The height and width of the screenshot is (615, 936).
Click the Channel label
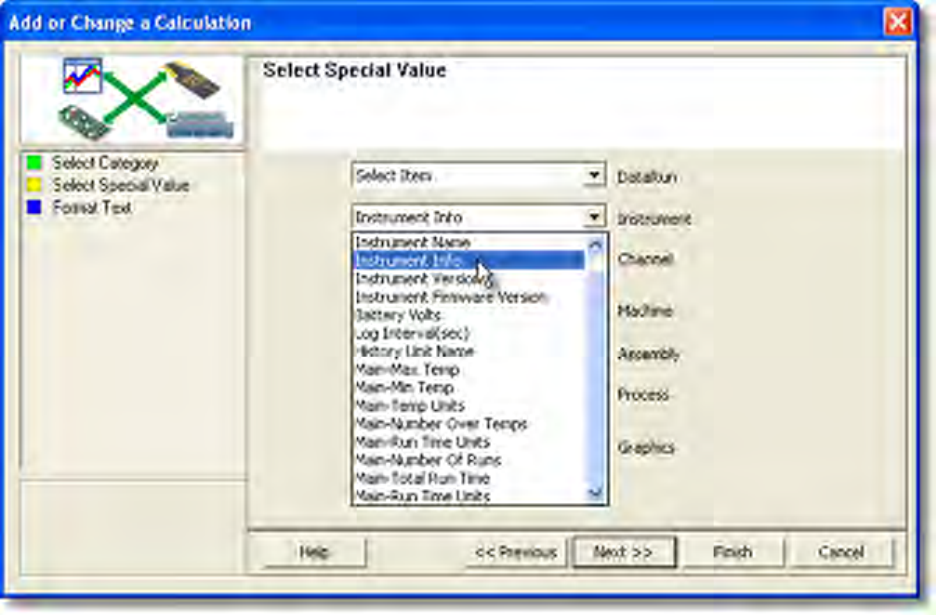pos(645,259)
